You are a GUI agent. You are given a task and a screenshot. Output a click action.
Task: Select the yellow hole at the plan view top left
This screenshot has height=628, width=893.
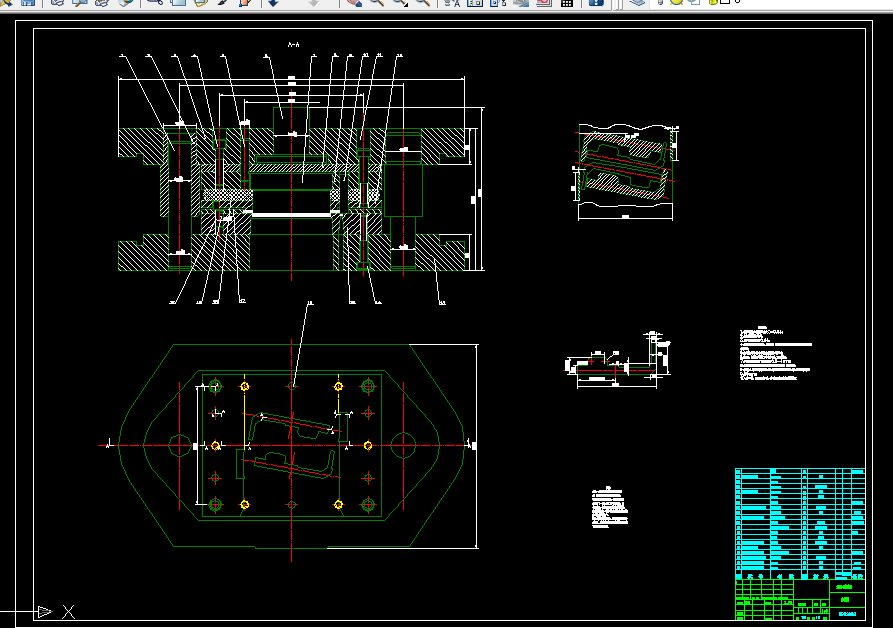(245, 387)
